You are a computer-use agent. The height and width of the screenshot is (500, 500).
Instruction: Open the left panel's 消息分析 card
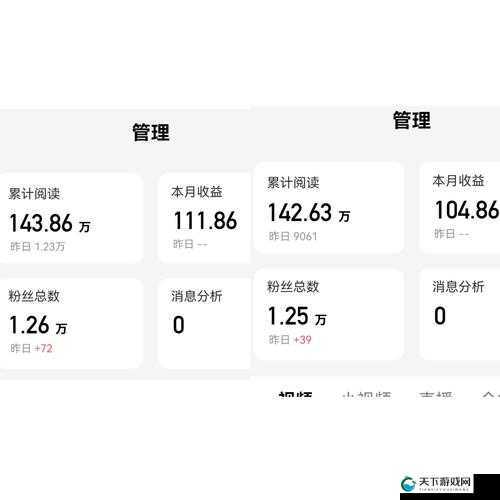(x=204, y=323)
